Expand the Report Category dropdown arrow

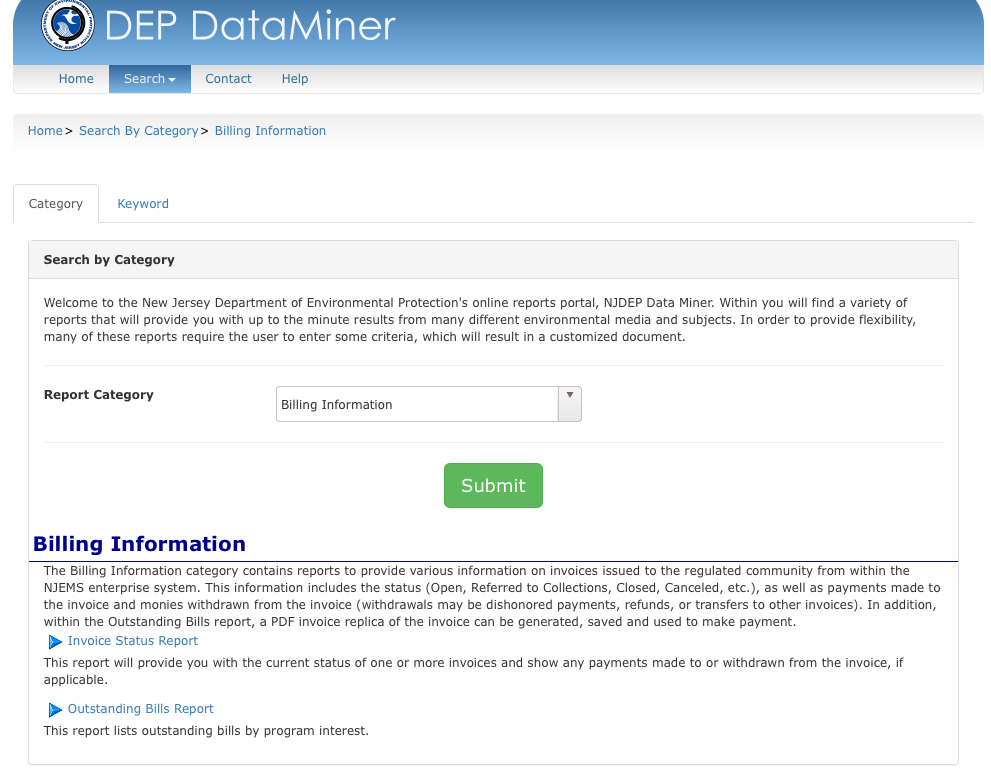point(569,404)
